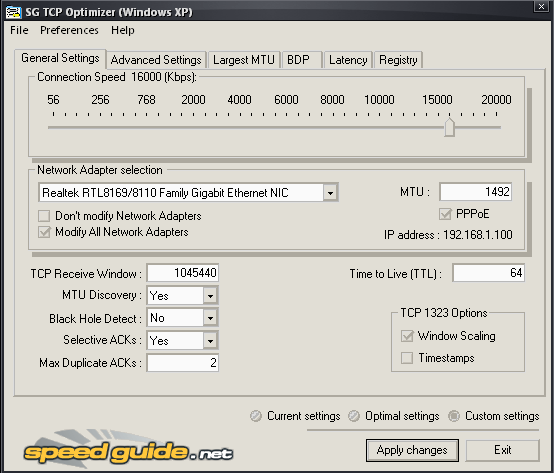Screen dimensions: 554x473
Task: Switch to the Largest MTU tab
Action: click(244, 60)
